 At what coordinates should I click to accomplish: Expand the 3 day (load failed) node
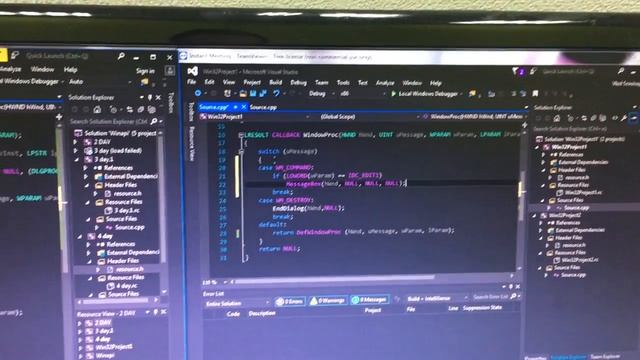pos(76,150)
